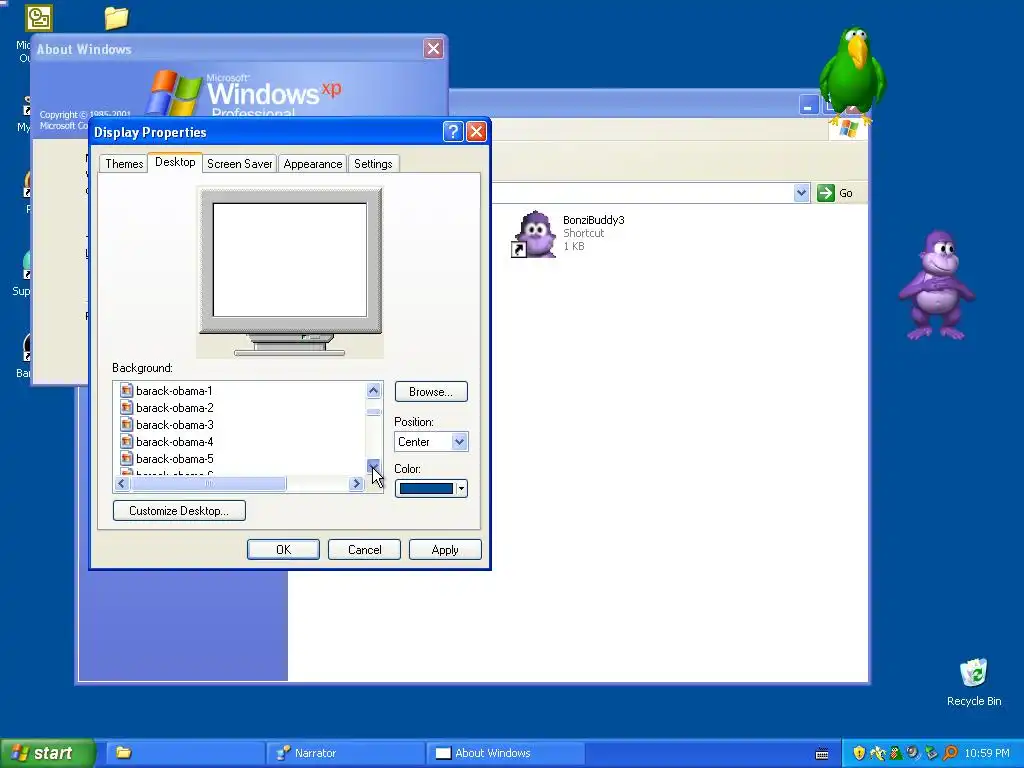Viewport: 1024px width, 768px height.
Task: Confirm with the OK button
Action: (283, 550)
